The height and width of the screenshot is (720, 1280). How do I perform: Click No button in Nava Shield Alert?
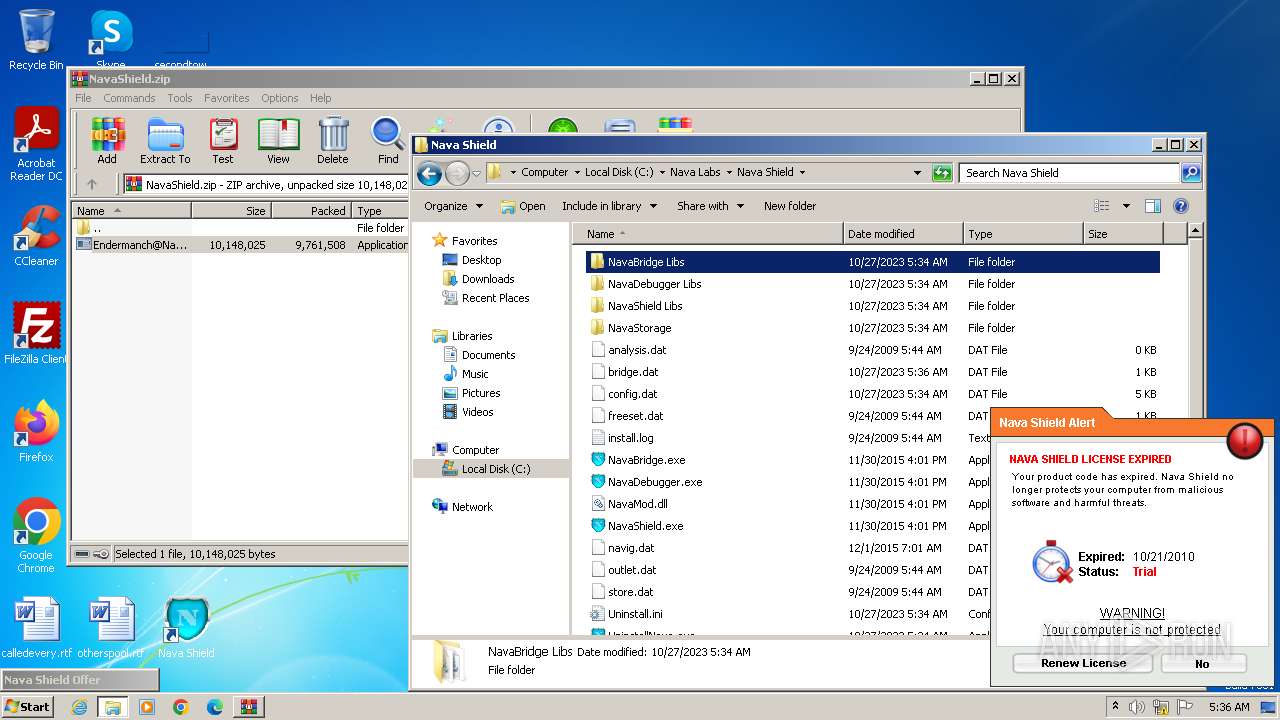(1203, 663)
